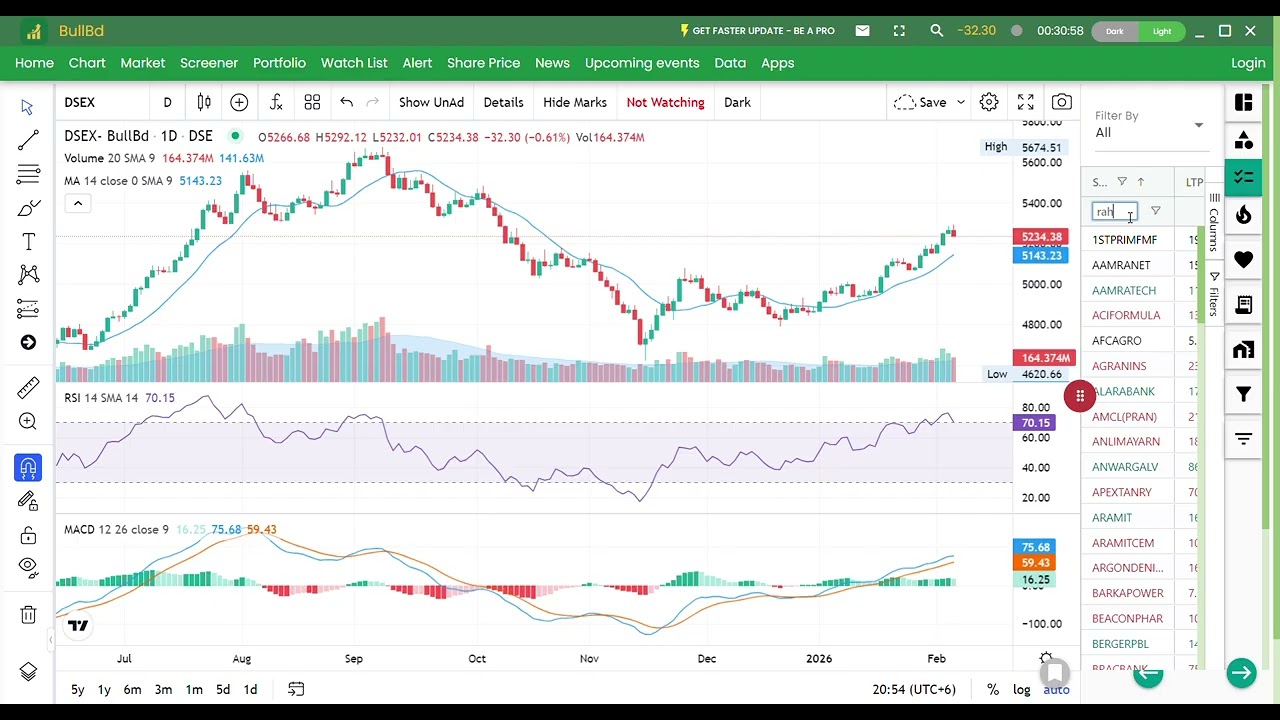
Task: Open the indicators fx menu
Action: (x=276, y=102)
